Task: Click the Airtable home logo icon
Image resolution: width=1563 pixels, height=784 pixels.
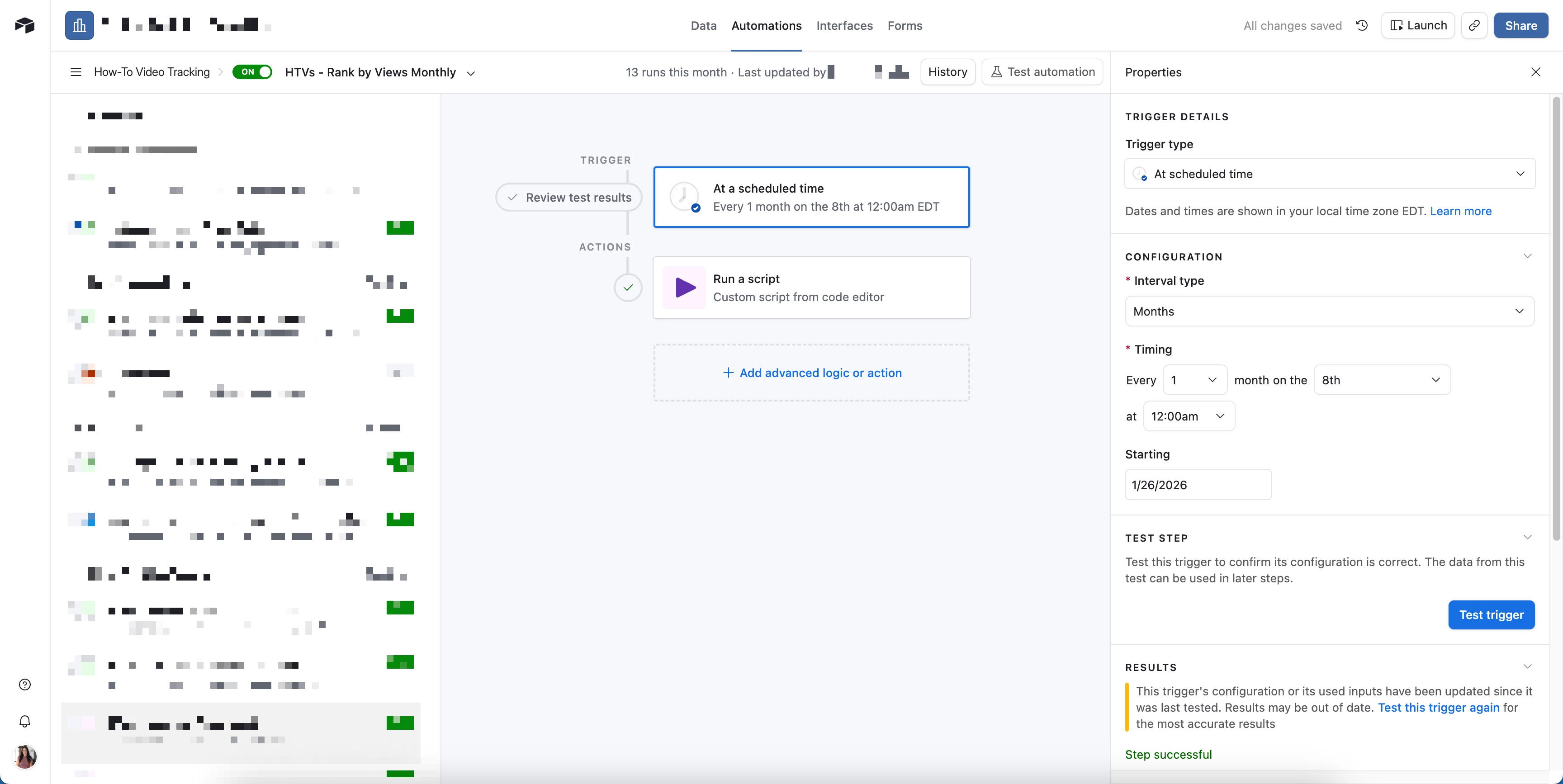Action: [x=25, y=25]
